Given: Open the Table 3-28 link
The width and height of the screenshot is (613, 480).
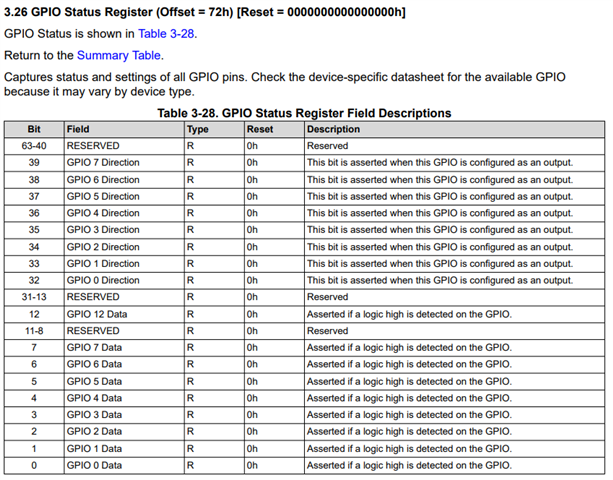Looking at the screenshot, I should tap(166, 34).
